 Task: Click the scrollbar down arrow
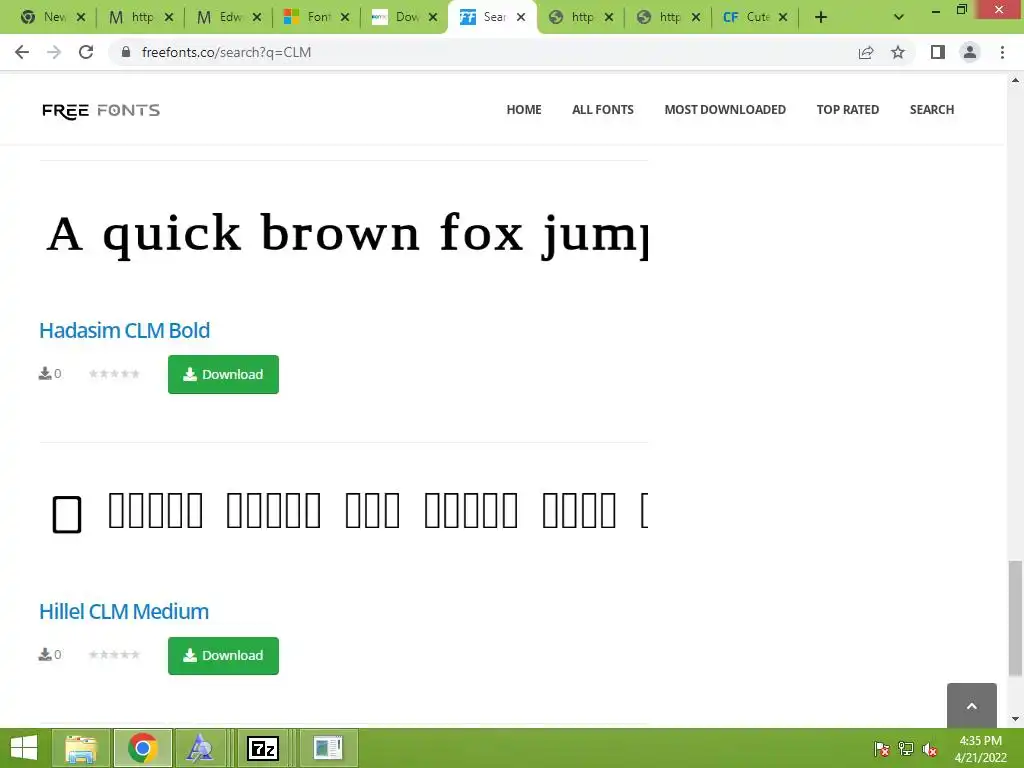coord(1015,720)
